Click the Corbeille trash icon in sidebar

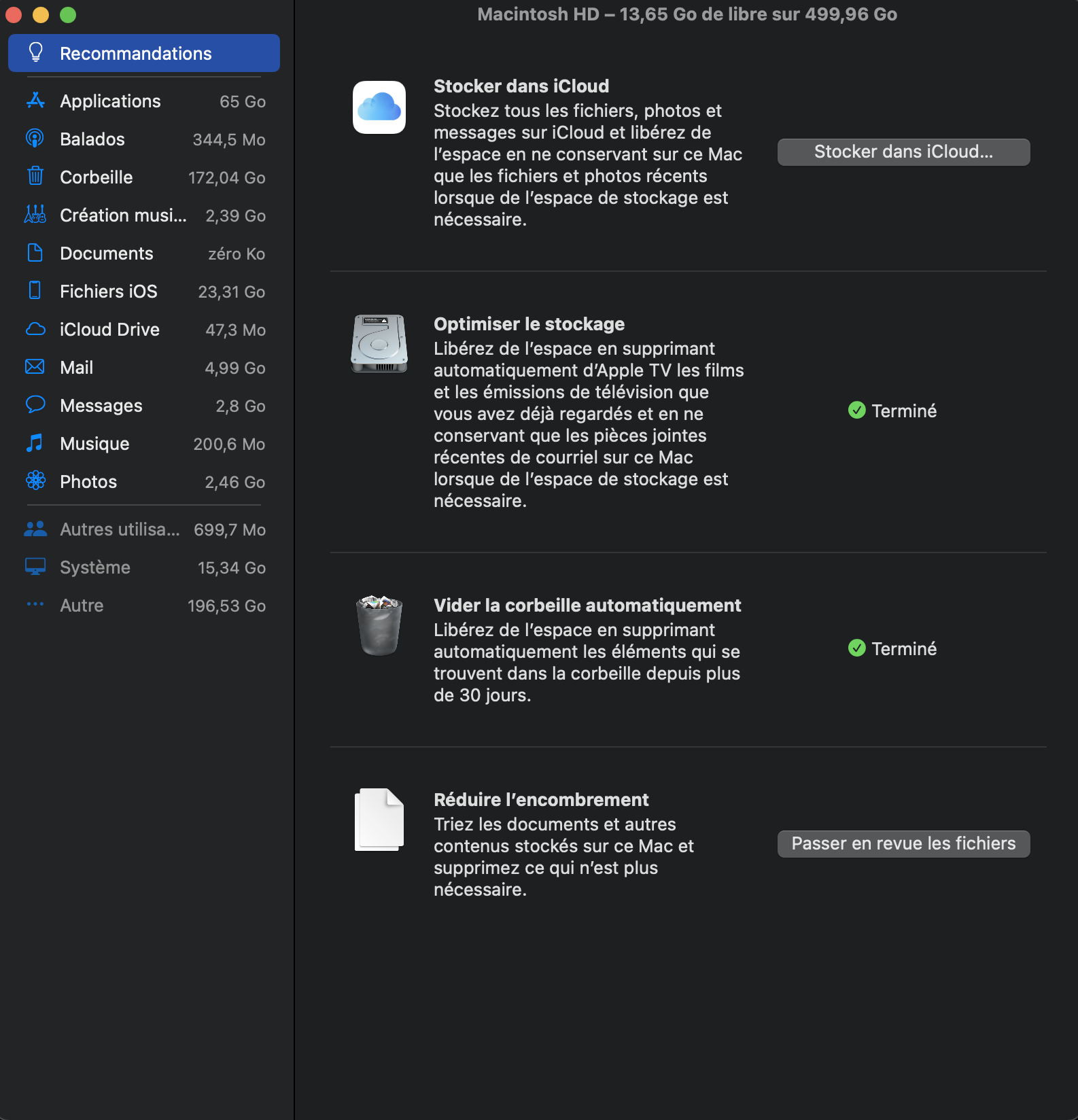pos(35,177)
